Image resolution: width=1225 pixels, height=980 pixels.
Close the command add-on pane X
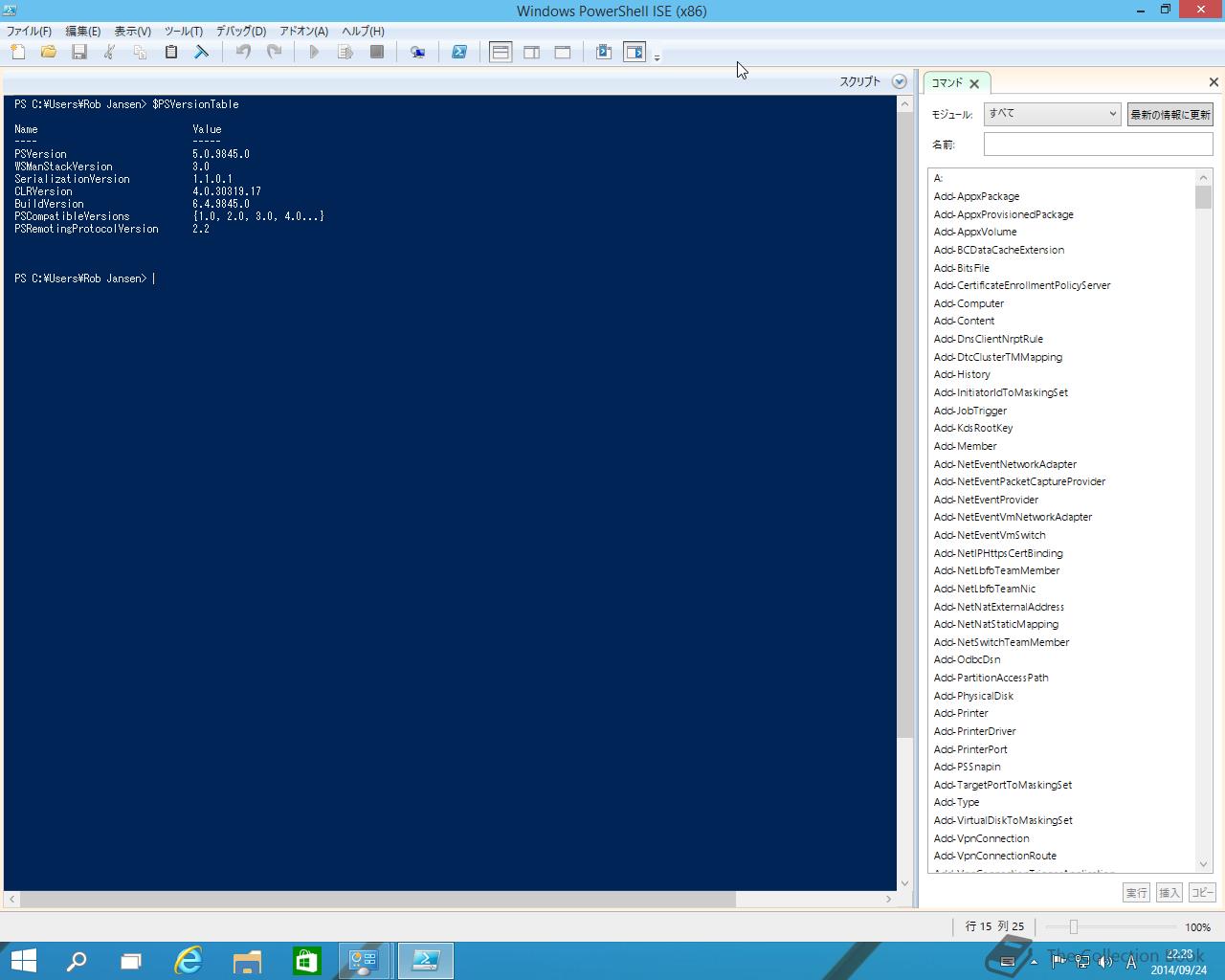tap(1214, 82)
